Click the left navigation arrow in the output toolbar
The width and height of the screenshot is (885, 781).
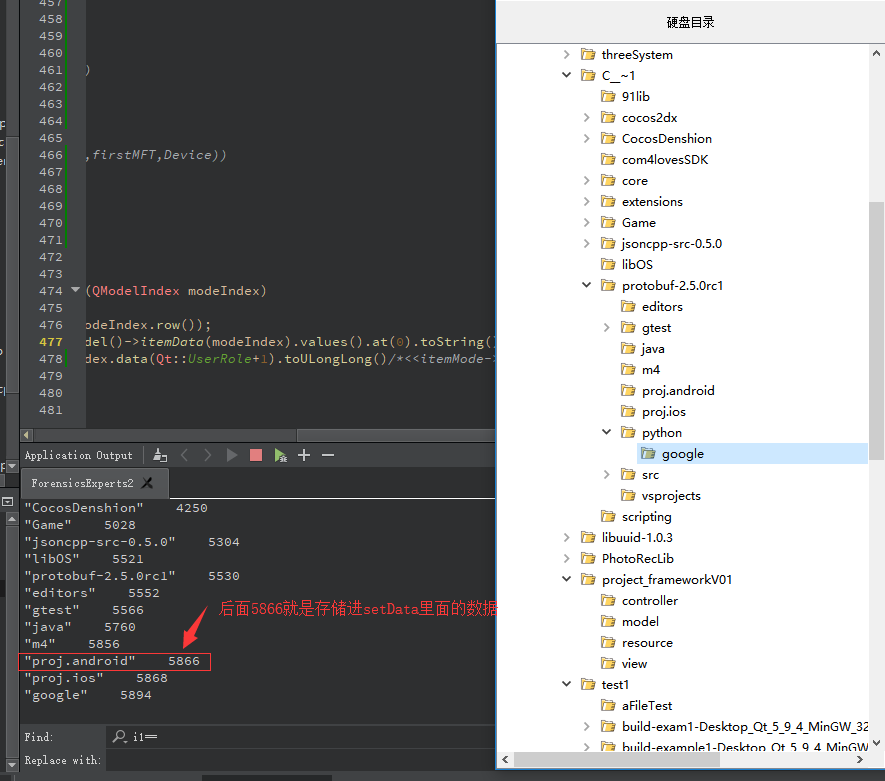184,455
